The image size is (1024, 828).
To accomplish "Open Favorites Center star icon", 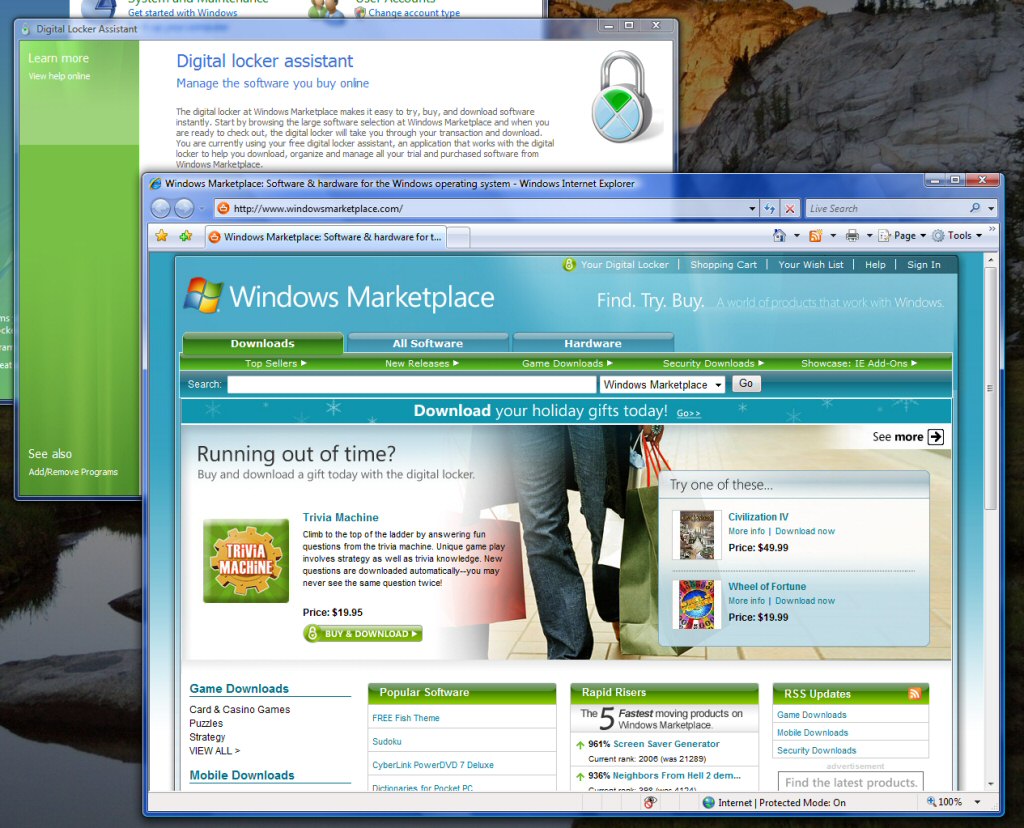I will [161, 236].
